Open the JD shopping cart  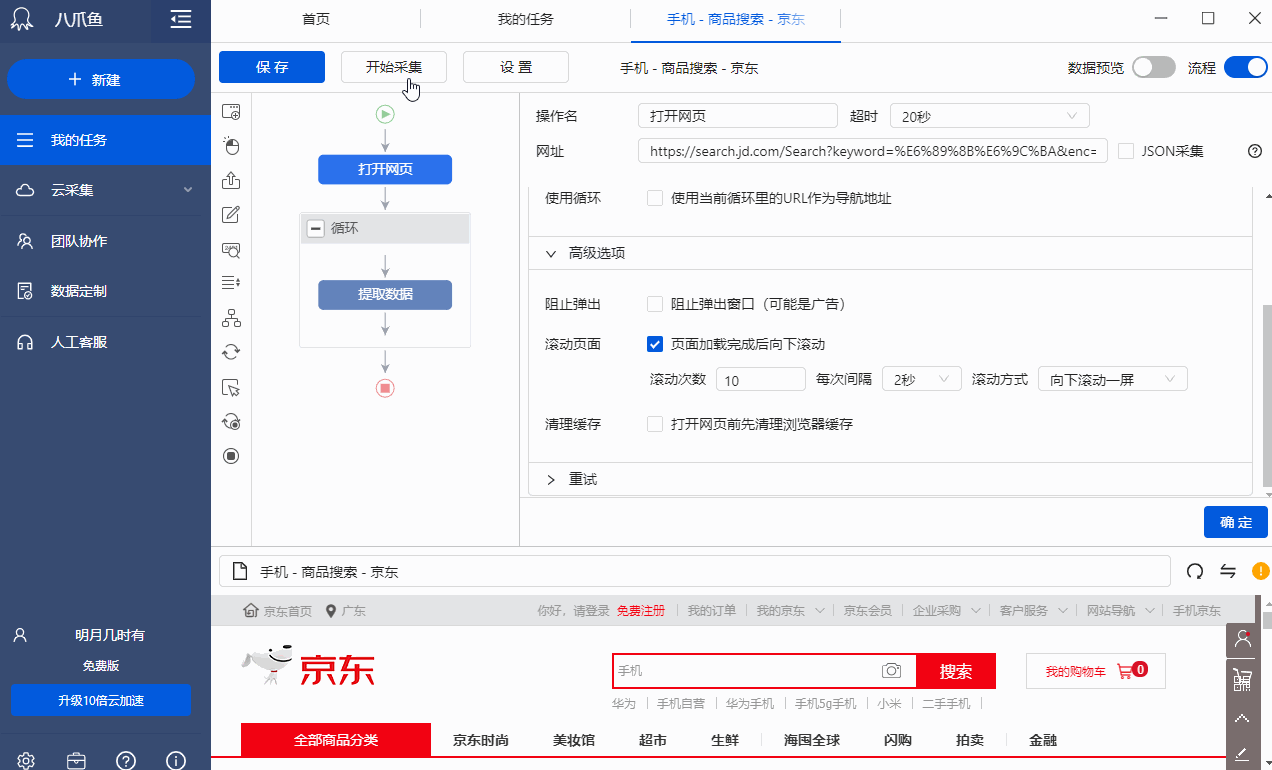pos(1096,671)
